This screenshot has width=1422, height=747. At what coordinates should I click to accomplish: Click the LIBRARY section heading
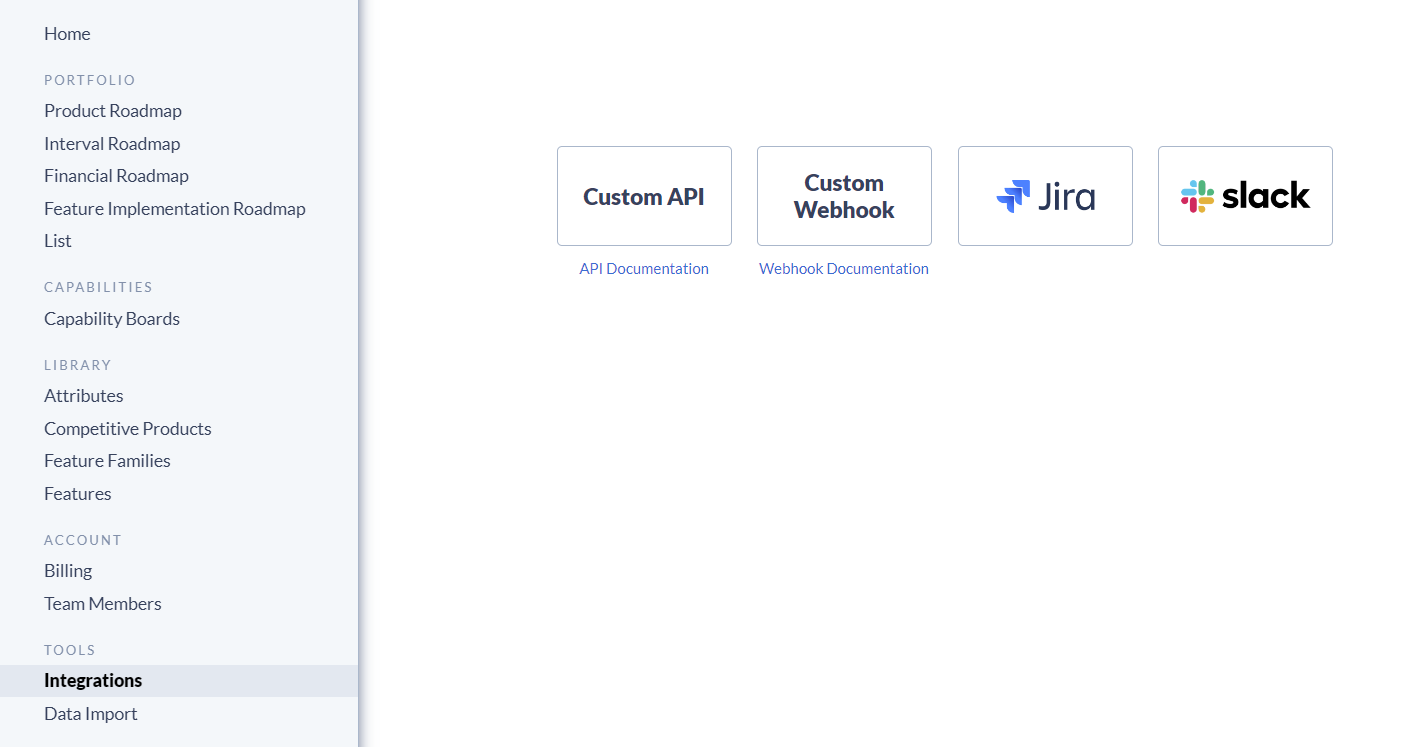point(78,365)
